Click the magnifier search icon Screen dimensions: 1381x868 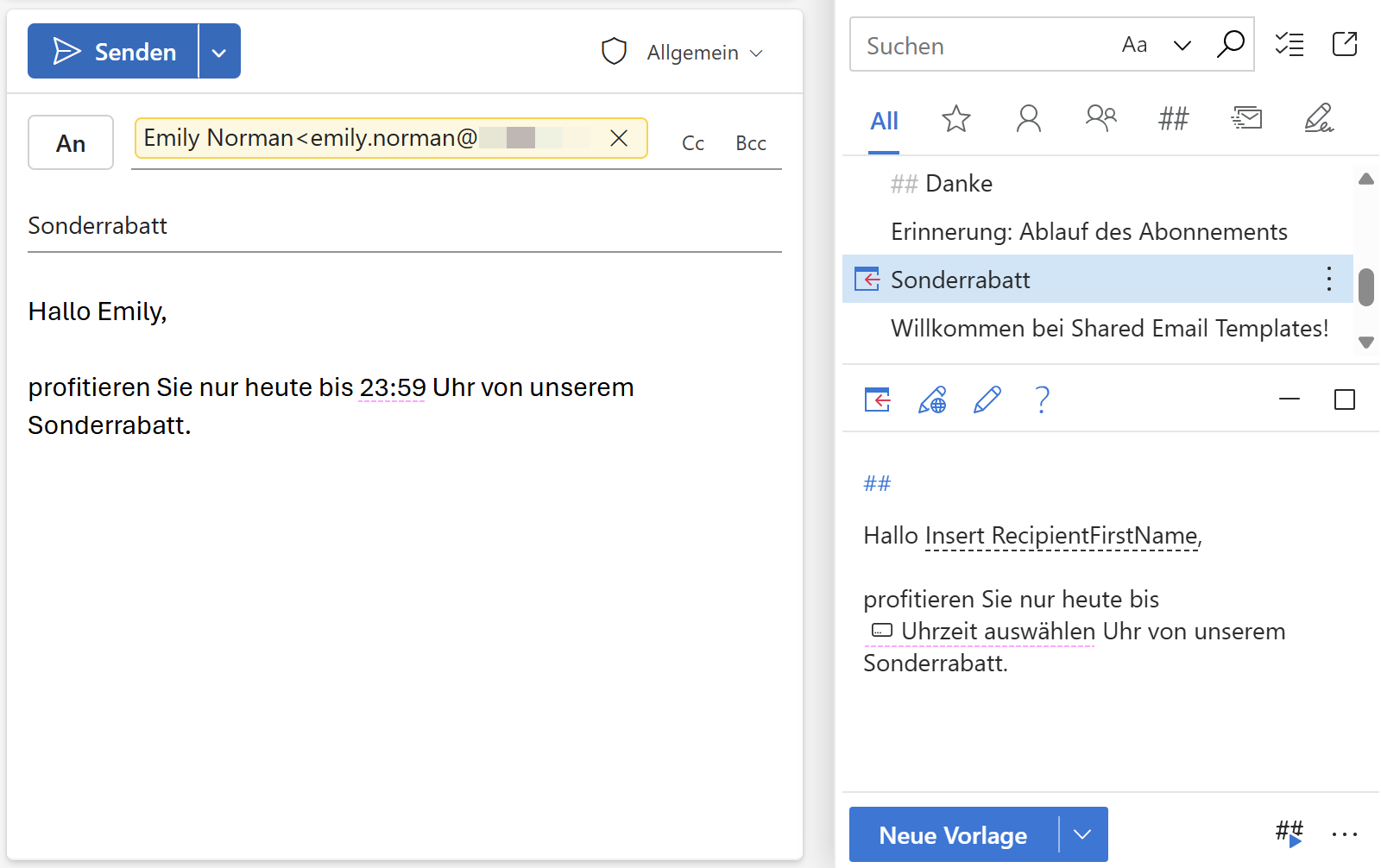click(1230, 44)
